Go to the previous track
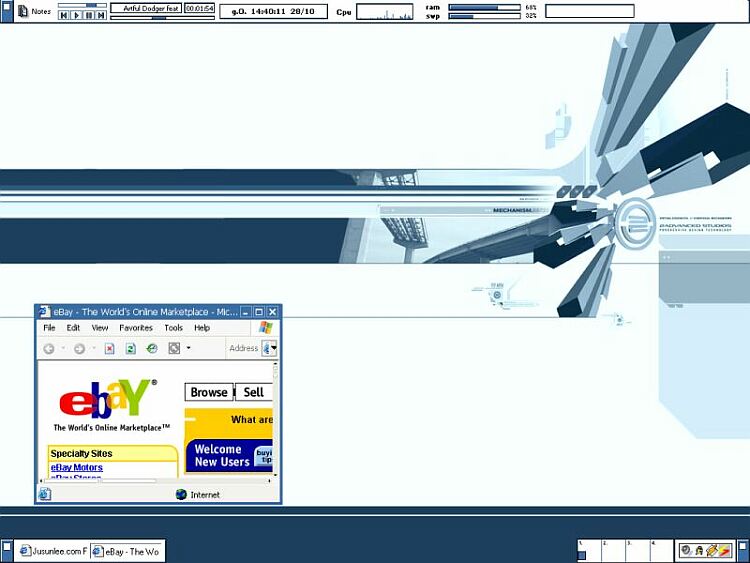This screenshot has height=563, width=750. [x=65, y=16]
